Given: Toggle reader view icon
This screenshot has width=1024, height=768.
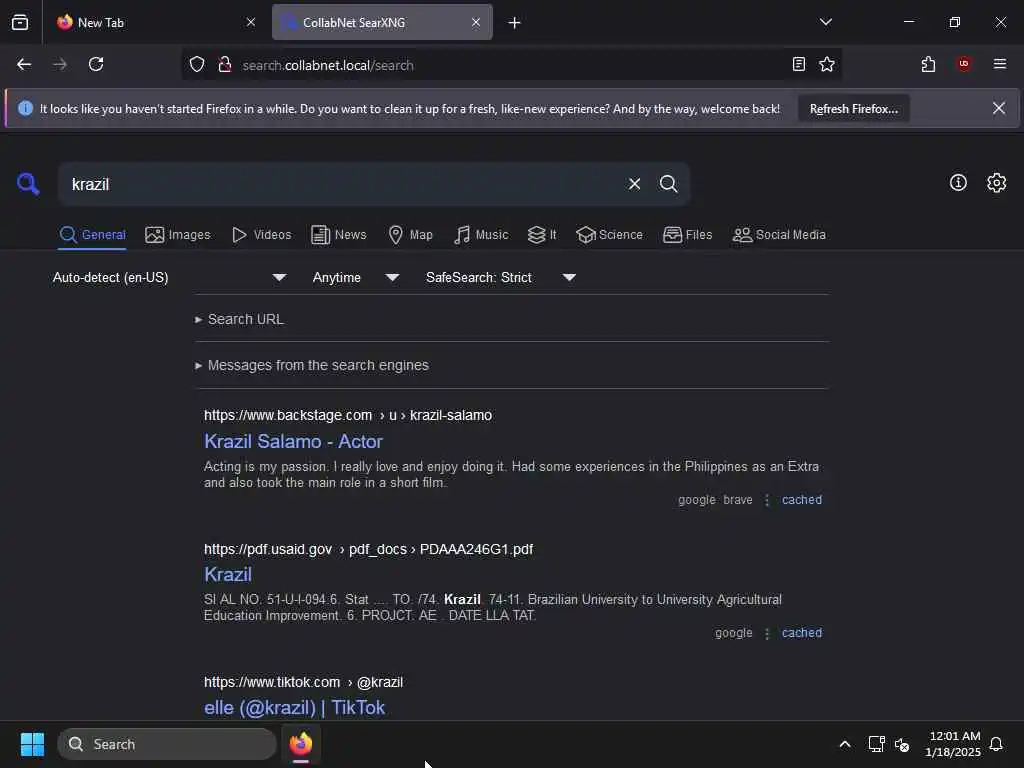Looking at the screenshot, I should (x=798, y=64).
